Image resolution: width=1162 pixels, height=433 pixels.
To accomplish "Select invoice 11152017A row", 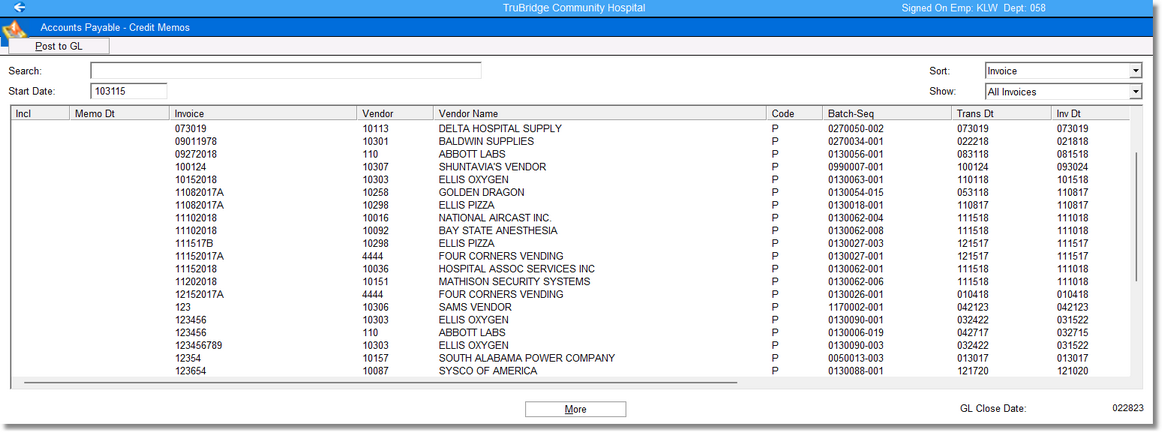I will point(571,256).
